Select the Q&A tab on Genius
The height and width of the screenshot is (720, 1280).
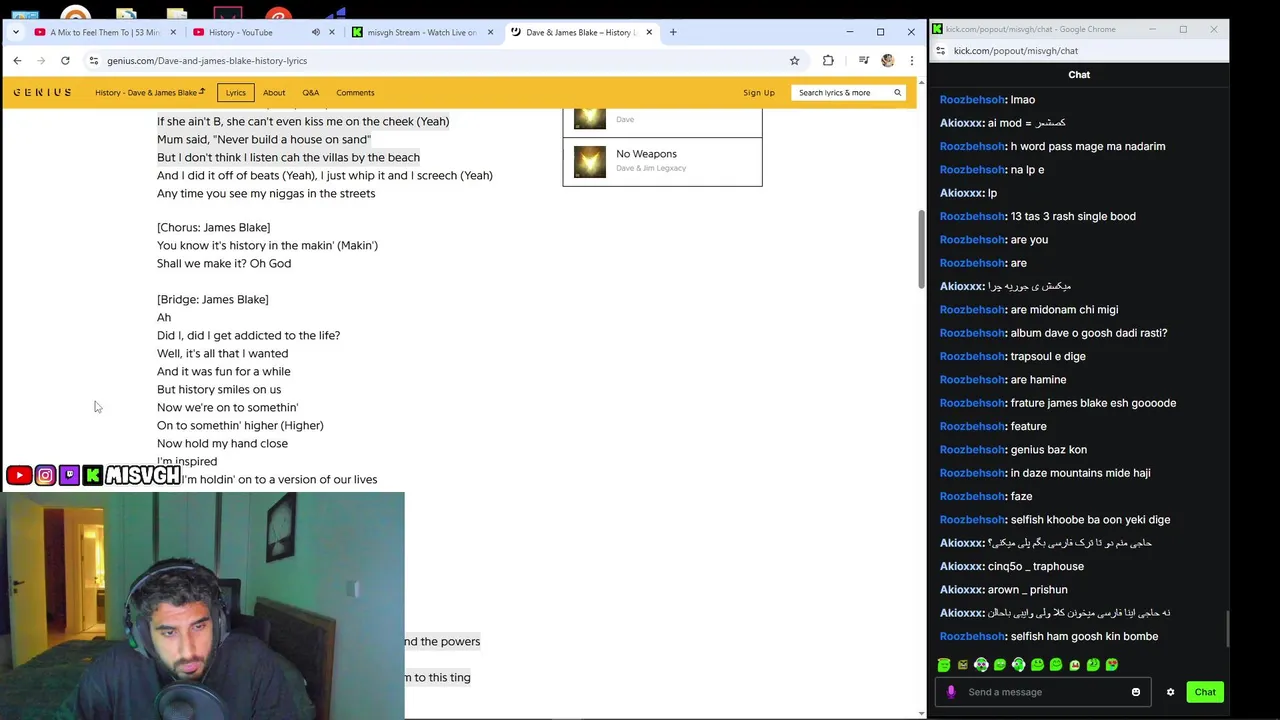[x=311, y=92]
